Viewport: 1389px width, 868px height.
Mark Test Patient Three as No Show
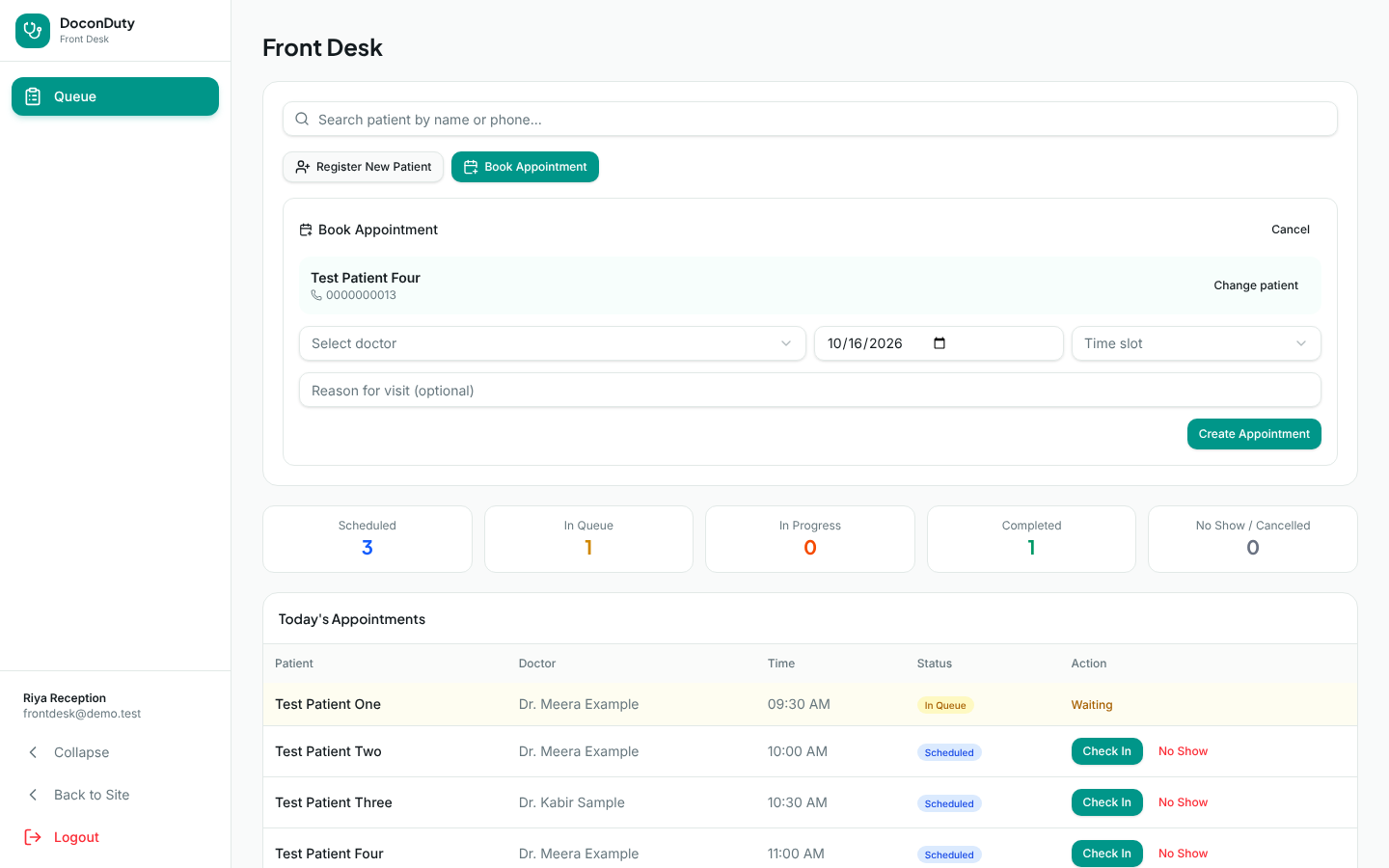[x=1183, y=802]
